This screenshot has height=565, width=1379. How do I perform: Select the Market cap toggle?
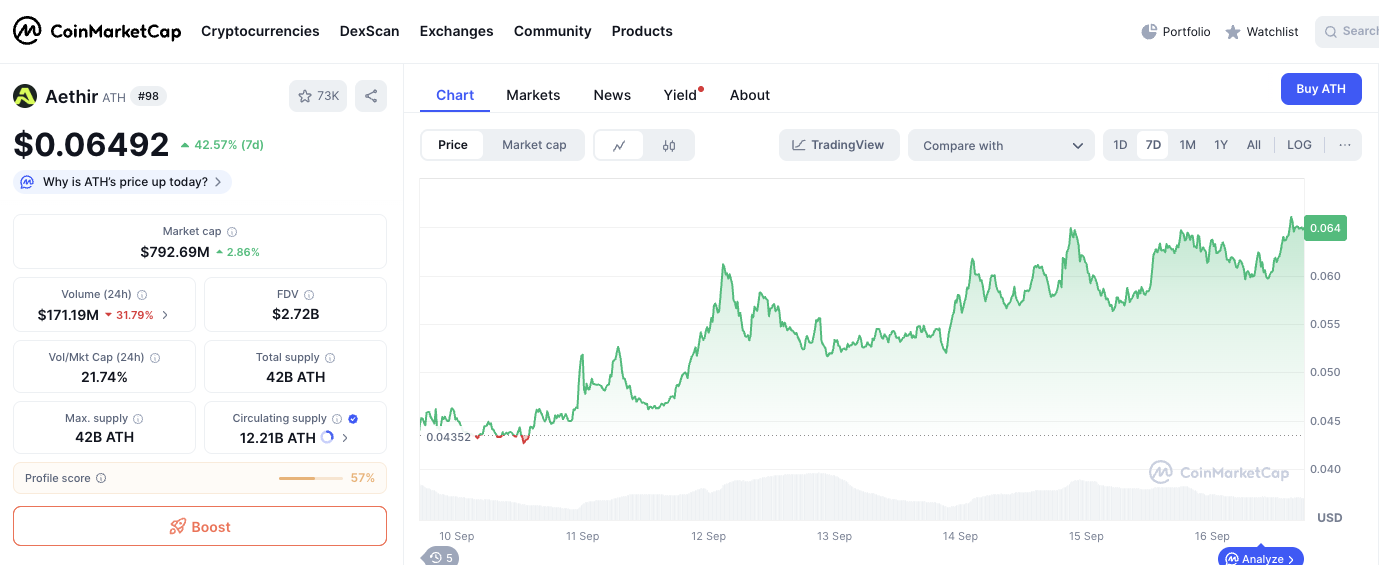point(534,145)
